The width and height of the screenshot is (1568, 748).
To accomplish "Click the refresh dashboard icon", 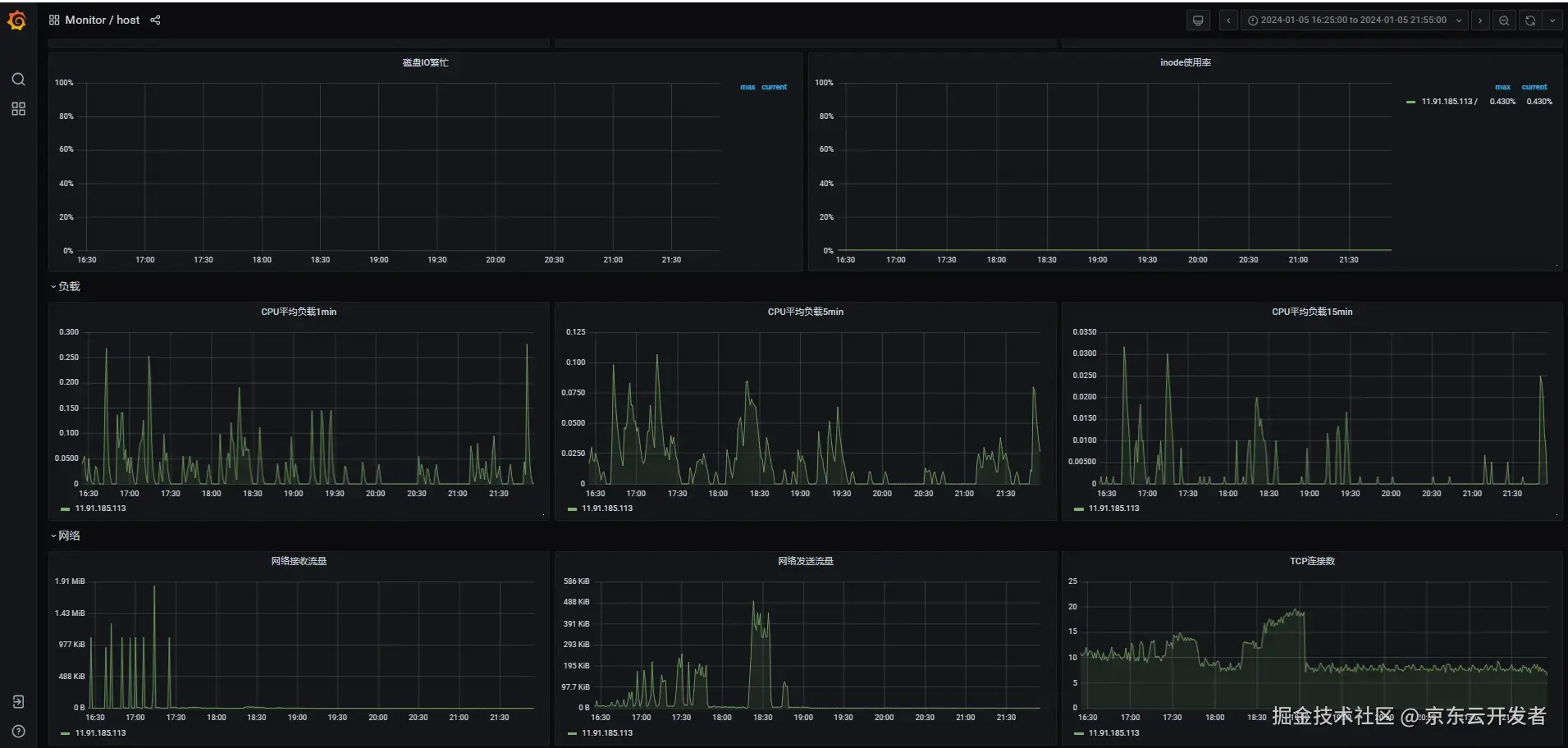I will pyautogui.click(x=1529, y=20).
